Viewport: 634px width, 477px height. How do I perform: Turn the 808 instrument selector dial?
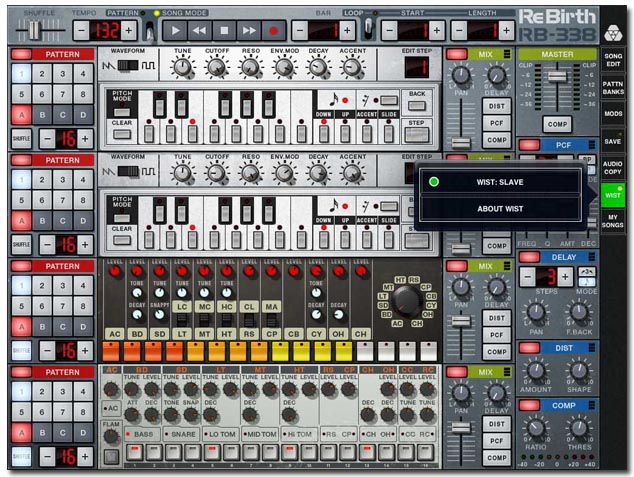pyautogui.click(x=407, y=301)
